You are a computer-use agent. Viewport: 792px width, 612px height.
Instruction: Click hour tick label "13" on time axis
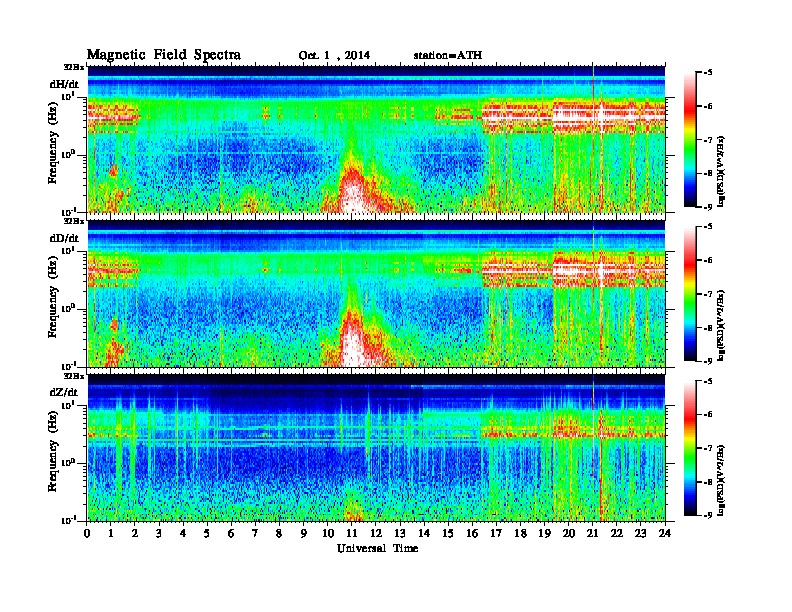(x=400, y=533)
